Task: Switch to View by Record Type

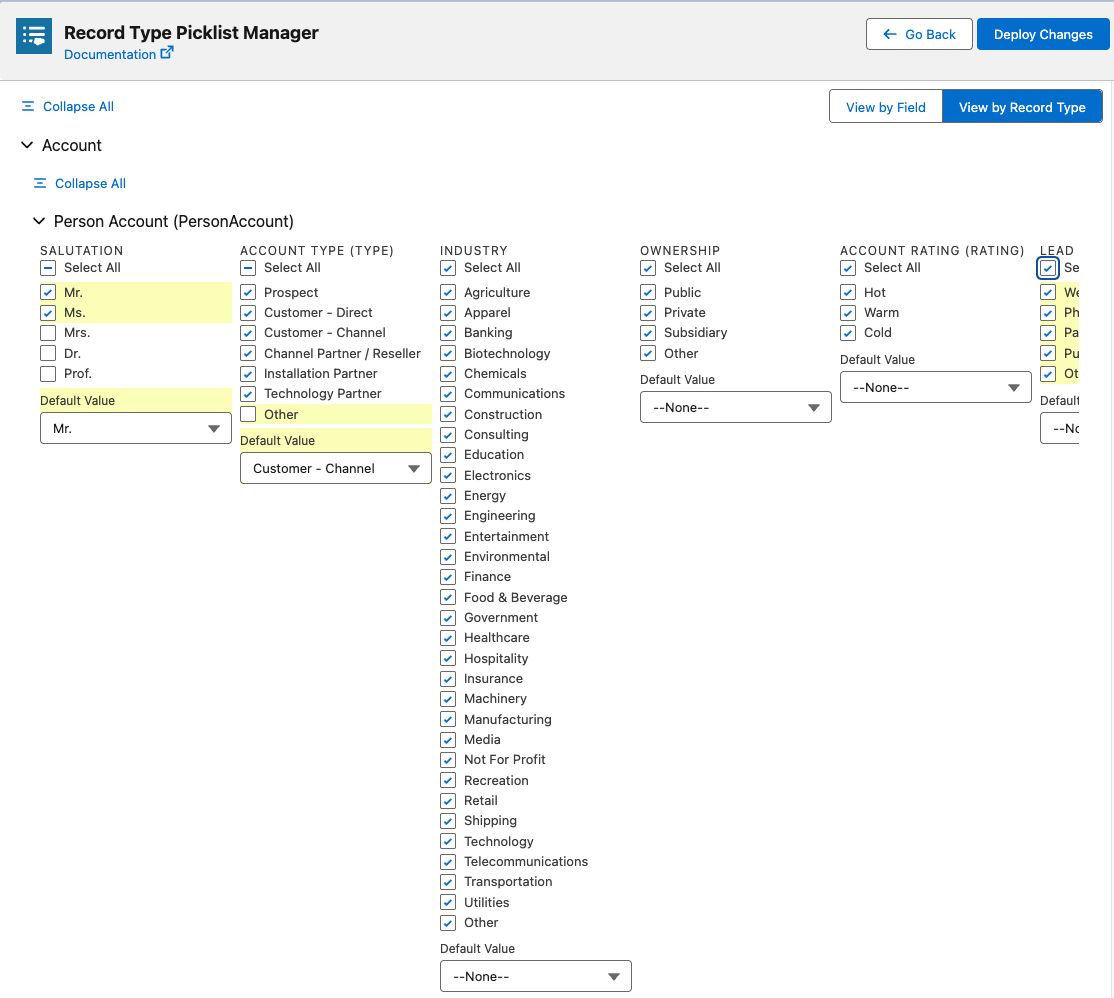Action: 1022,107
